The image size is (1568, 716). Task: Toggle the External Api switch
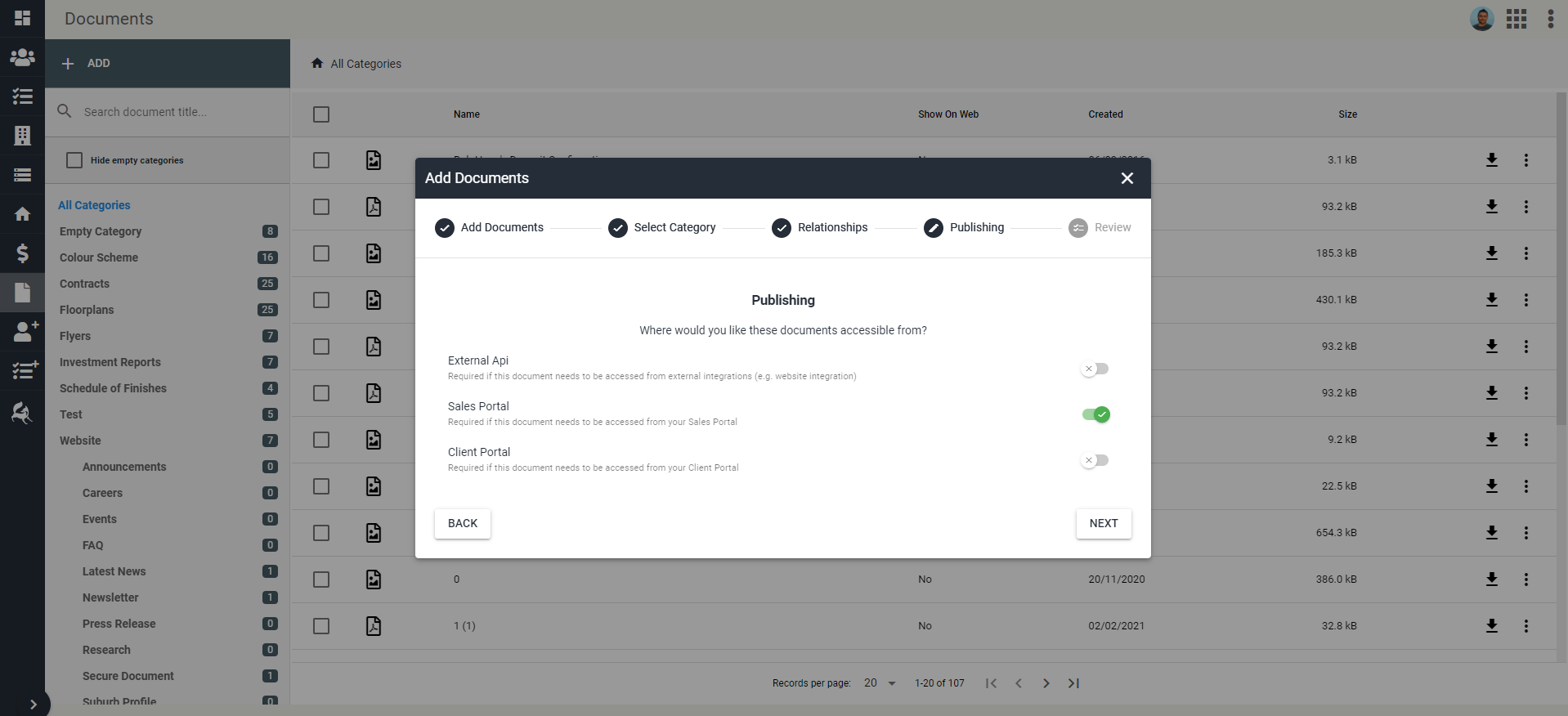pyautogui.click(x=1095, y=369)
